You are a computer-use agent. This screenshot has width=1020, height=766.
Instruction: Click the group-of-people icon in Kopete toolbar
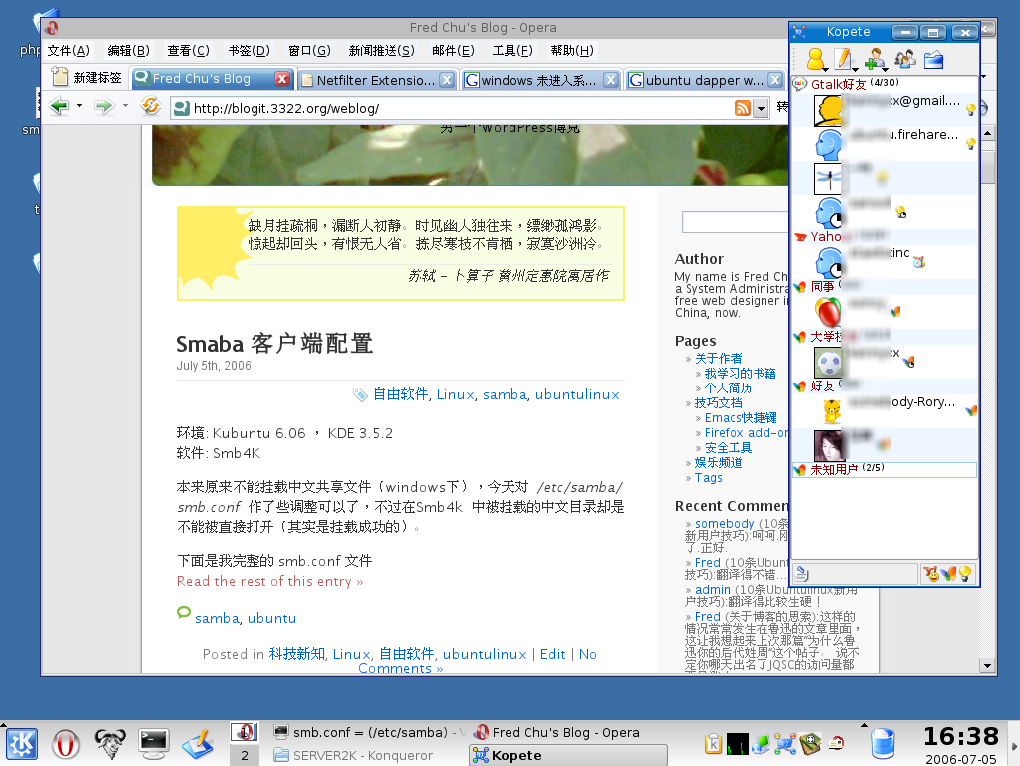[905, 59]
